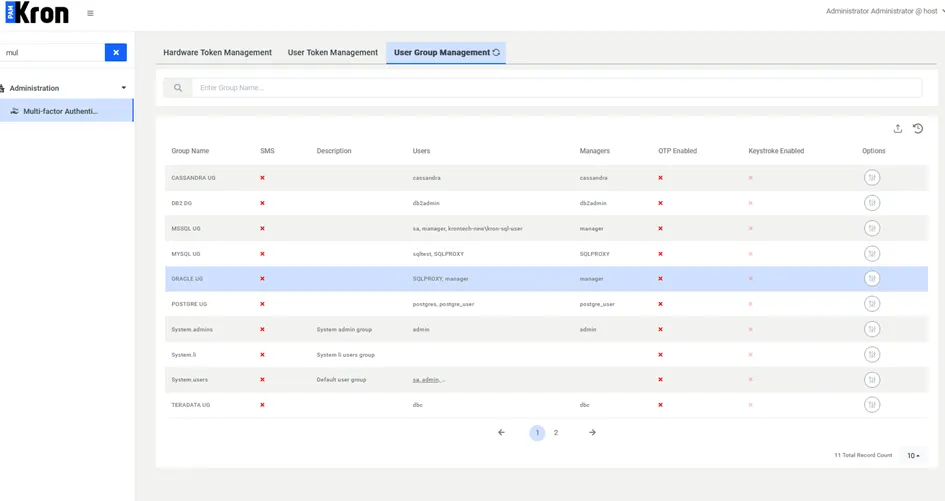This screenshot has width=945, height=501.
Task: Click the sidebar search field containing mul
Action: 52,52
